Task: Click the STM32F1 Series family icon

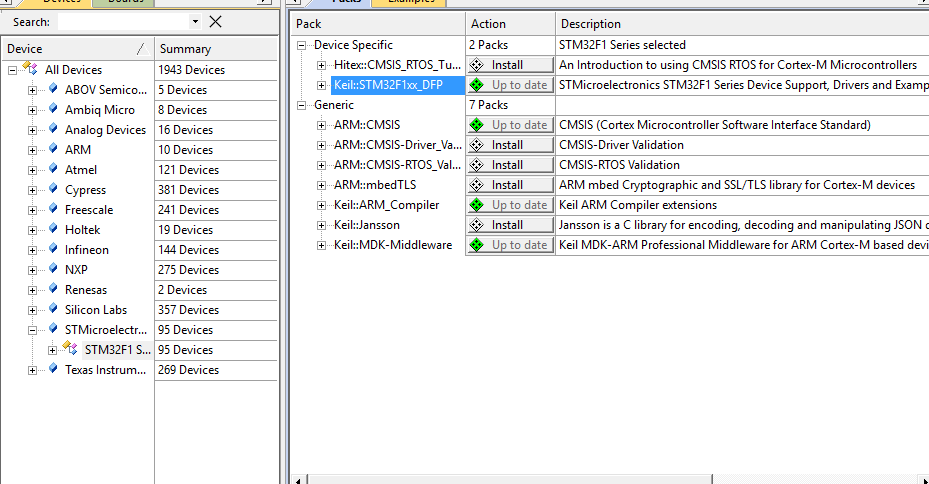Action: [70, 348]
